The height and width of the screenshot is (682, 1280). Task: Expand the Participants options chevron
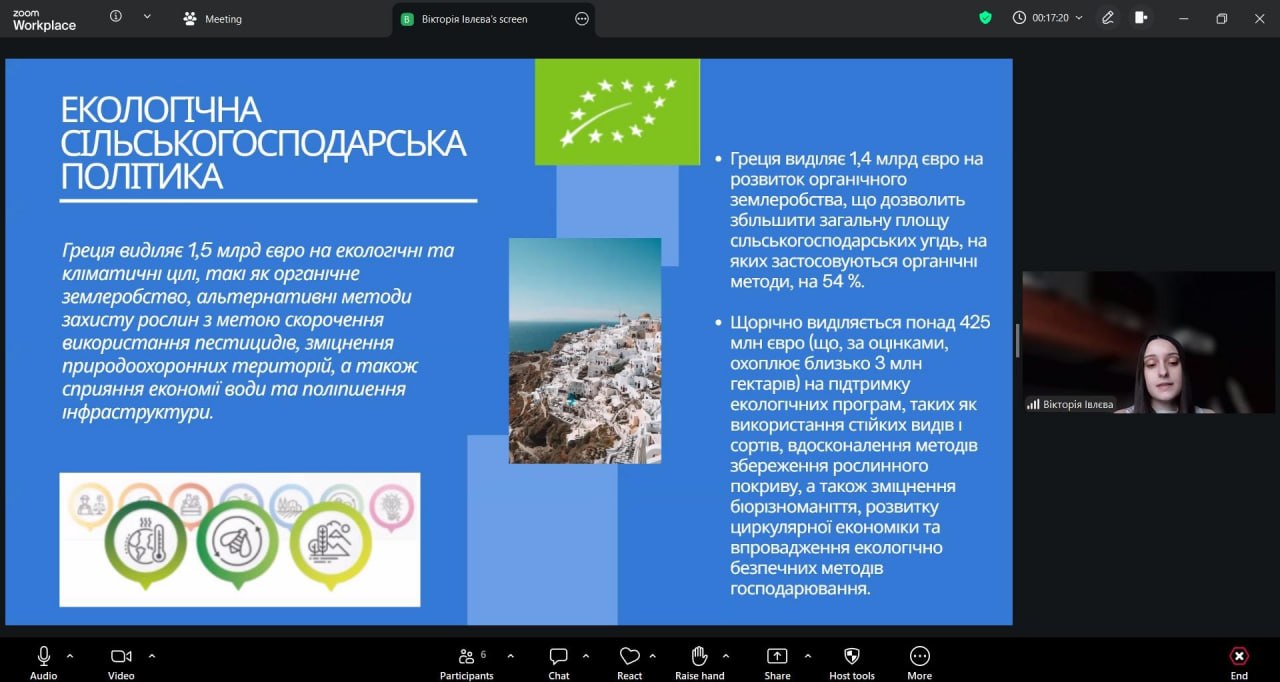[x=511, y=656]
